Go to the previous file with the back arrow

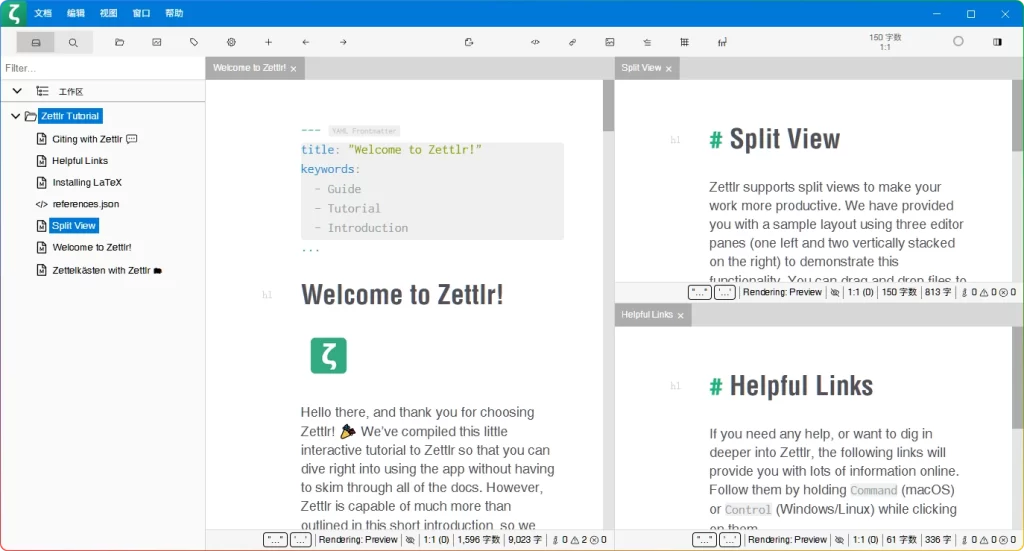305,42
